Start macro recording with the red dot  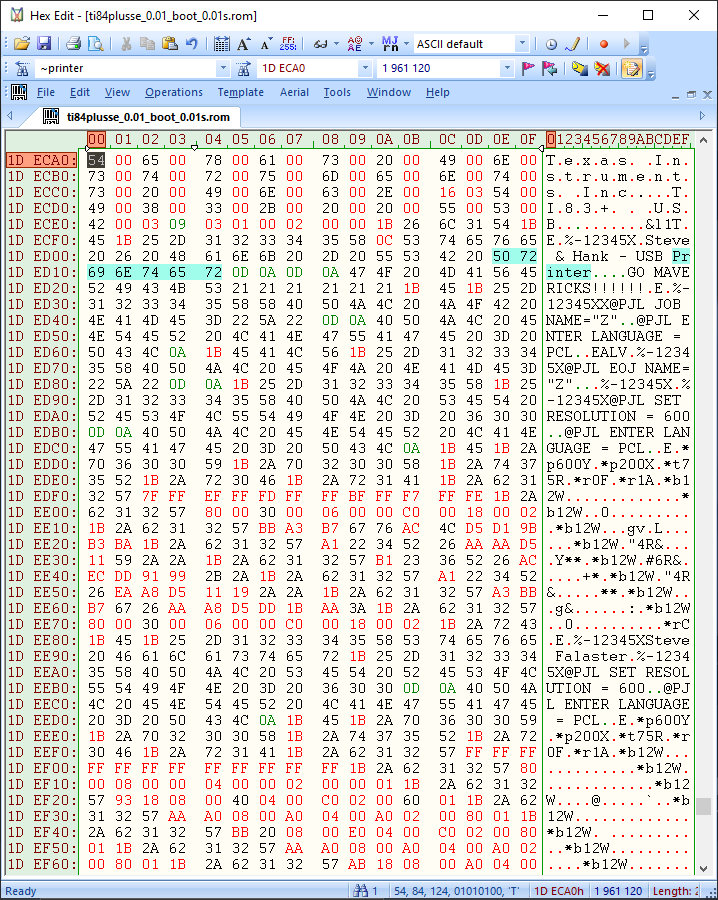point(604,44)
